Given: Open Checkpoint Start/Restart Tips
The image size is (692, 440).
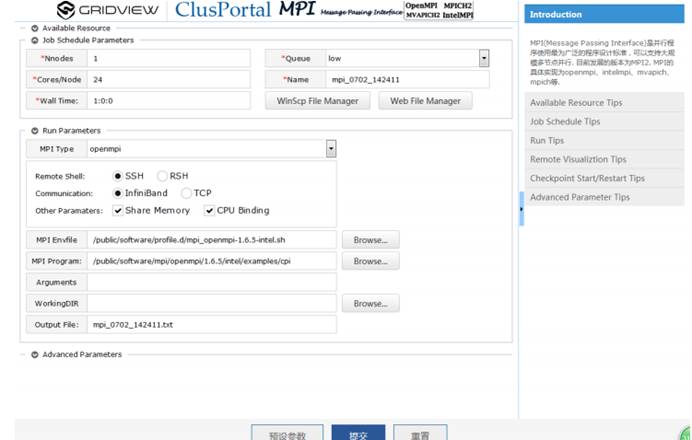Looking at the screenshot, I should pyautogui.click(x=604, y=178).
